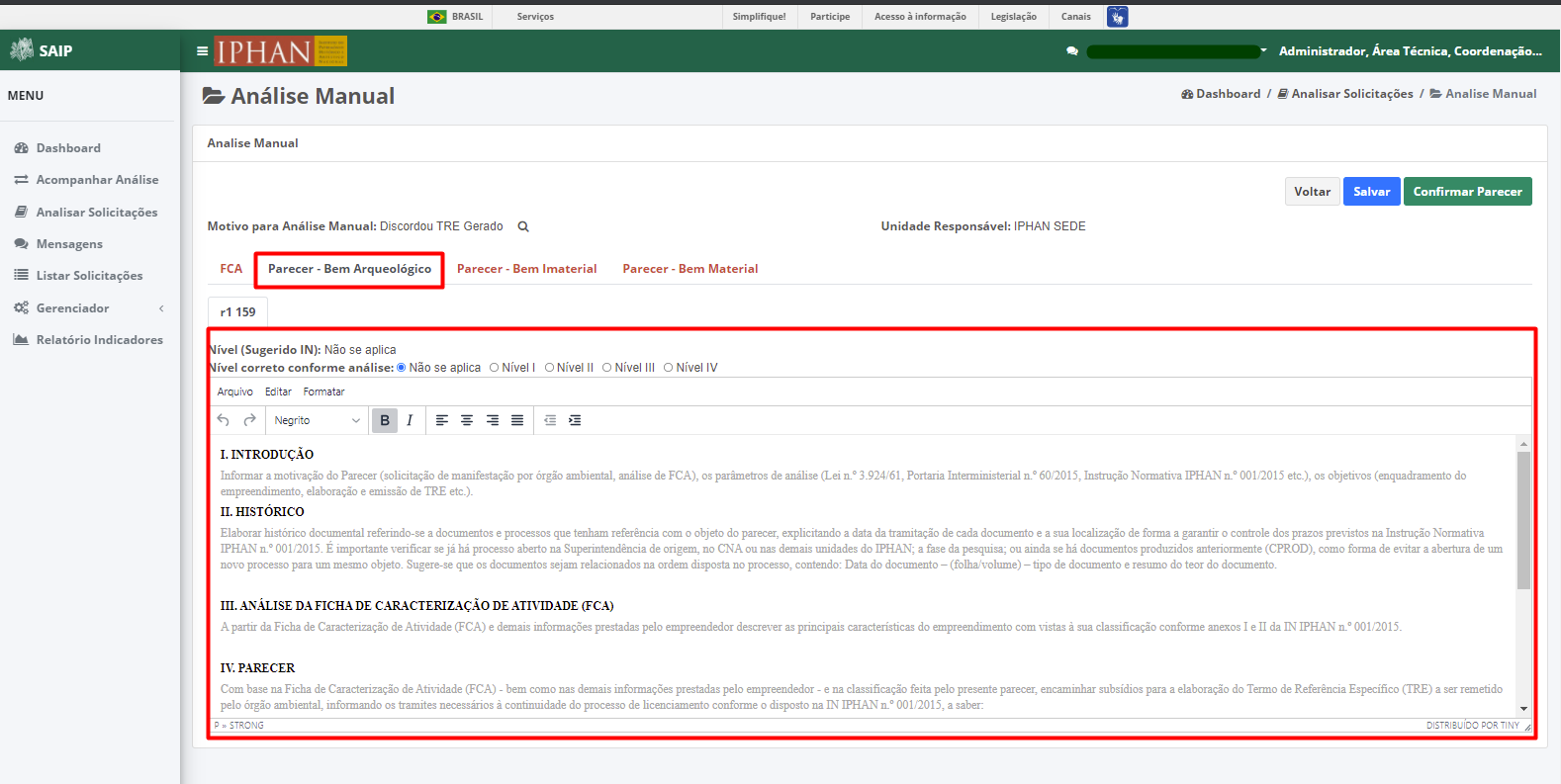Open the Simplifique! top bar link

[x=760, y=17]
